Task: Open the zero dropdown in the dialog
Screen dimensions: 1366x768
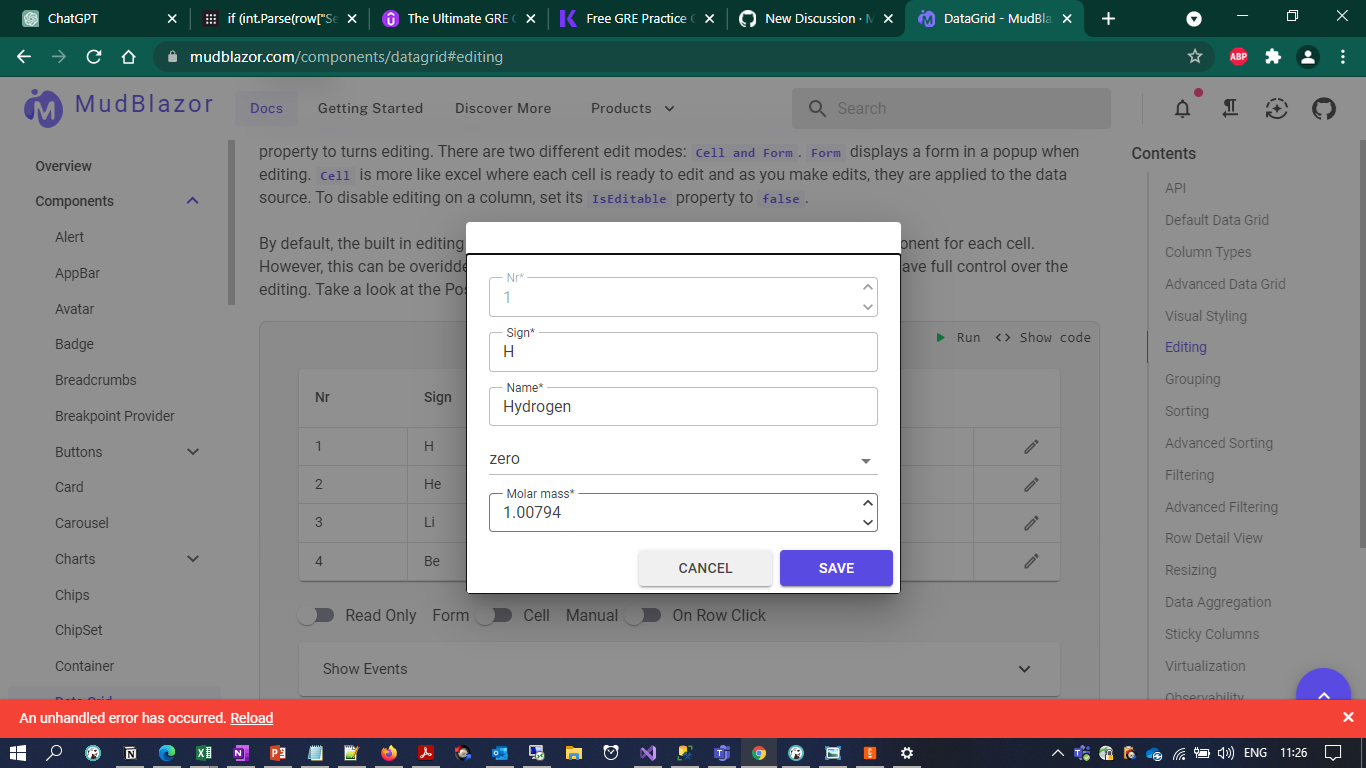Action: [864, 458]
